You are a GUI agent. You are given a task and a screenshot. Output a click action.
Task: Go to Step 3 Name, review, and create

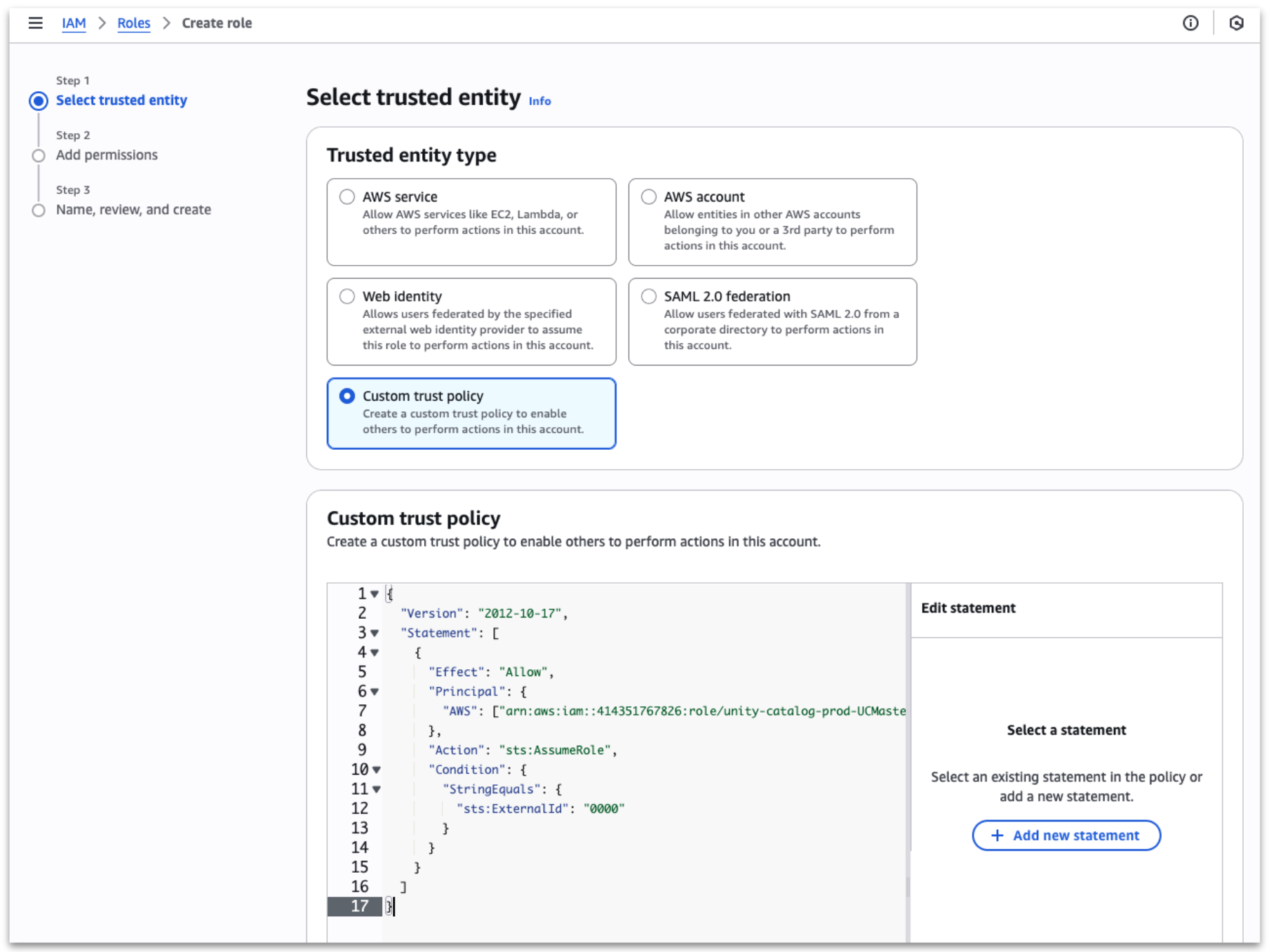pos(132,209)
